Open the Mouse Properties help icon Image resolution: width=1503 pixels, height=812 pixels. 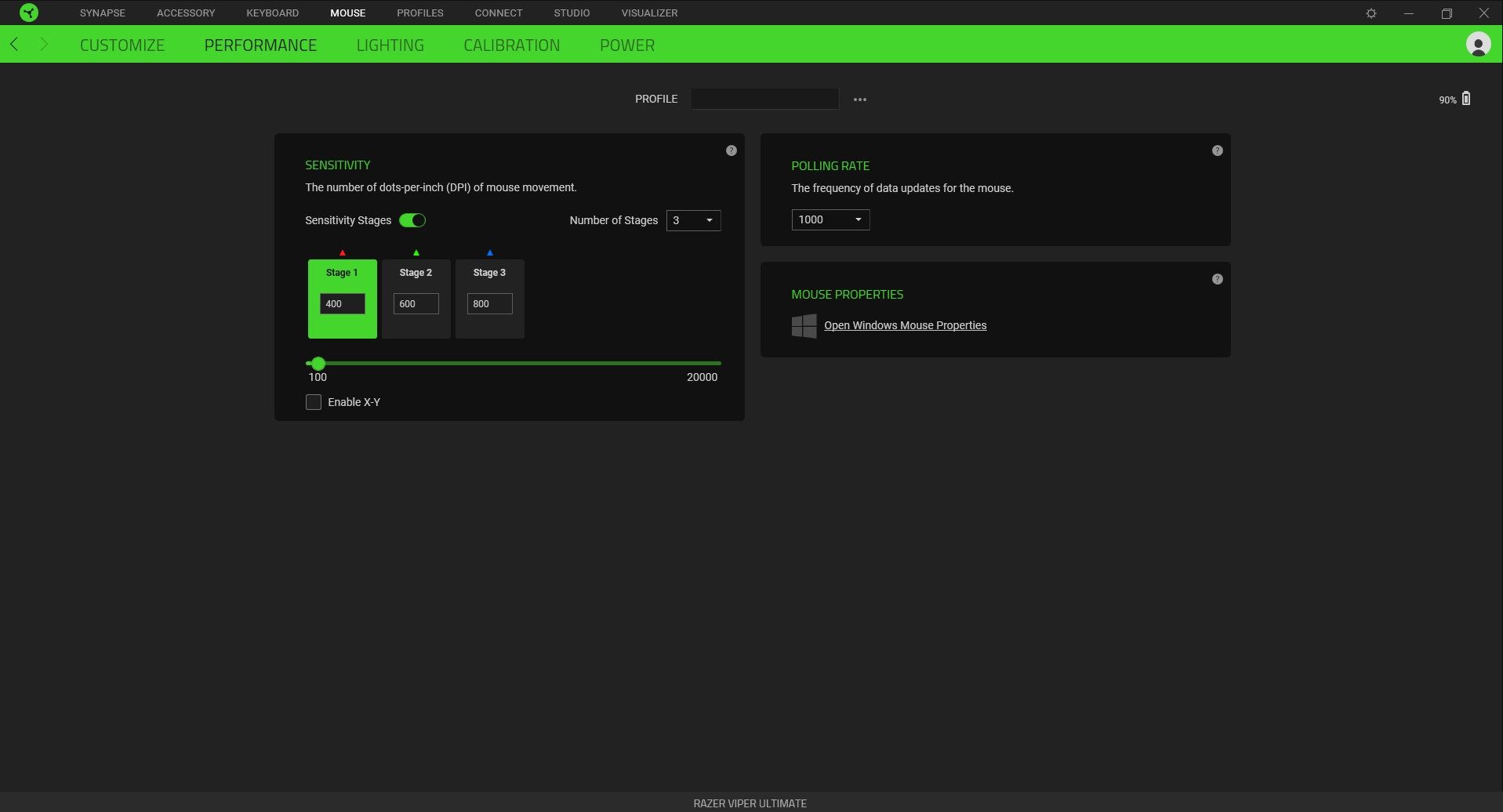pyautogui.click(x=1217, y=279)
